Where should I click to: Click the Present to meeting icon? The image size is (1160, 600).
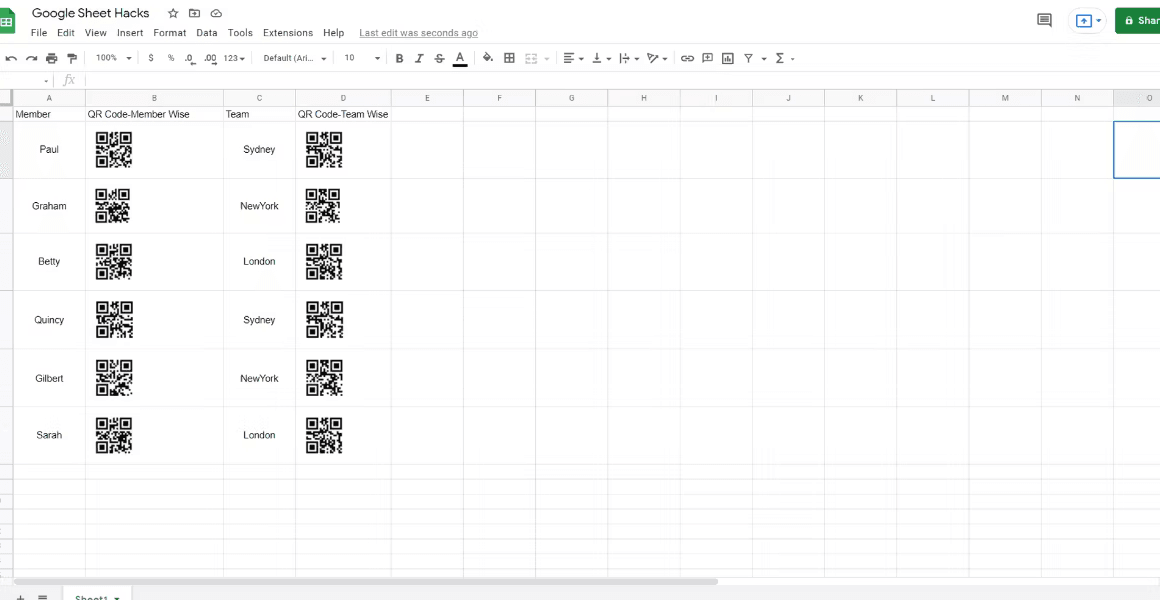(x=1083, y=21)
